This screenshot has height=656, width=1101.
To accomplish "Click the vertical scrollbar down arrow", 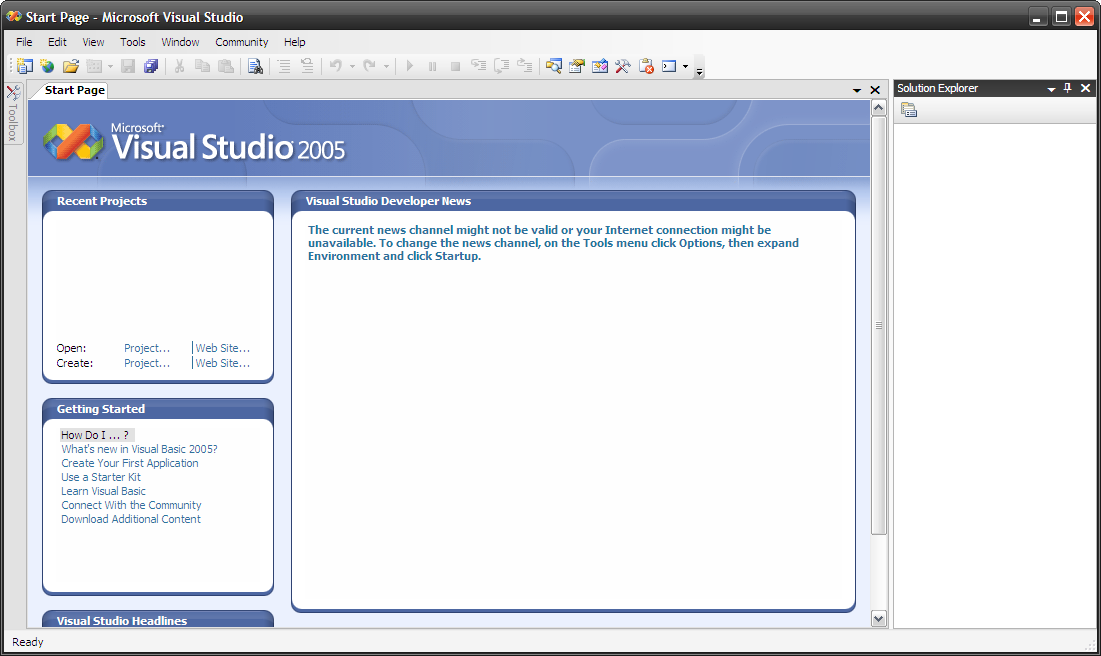I will (x=878, y=619).
